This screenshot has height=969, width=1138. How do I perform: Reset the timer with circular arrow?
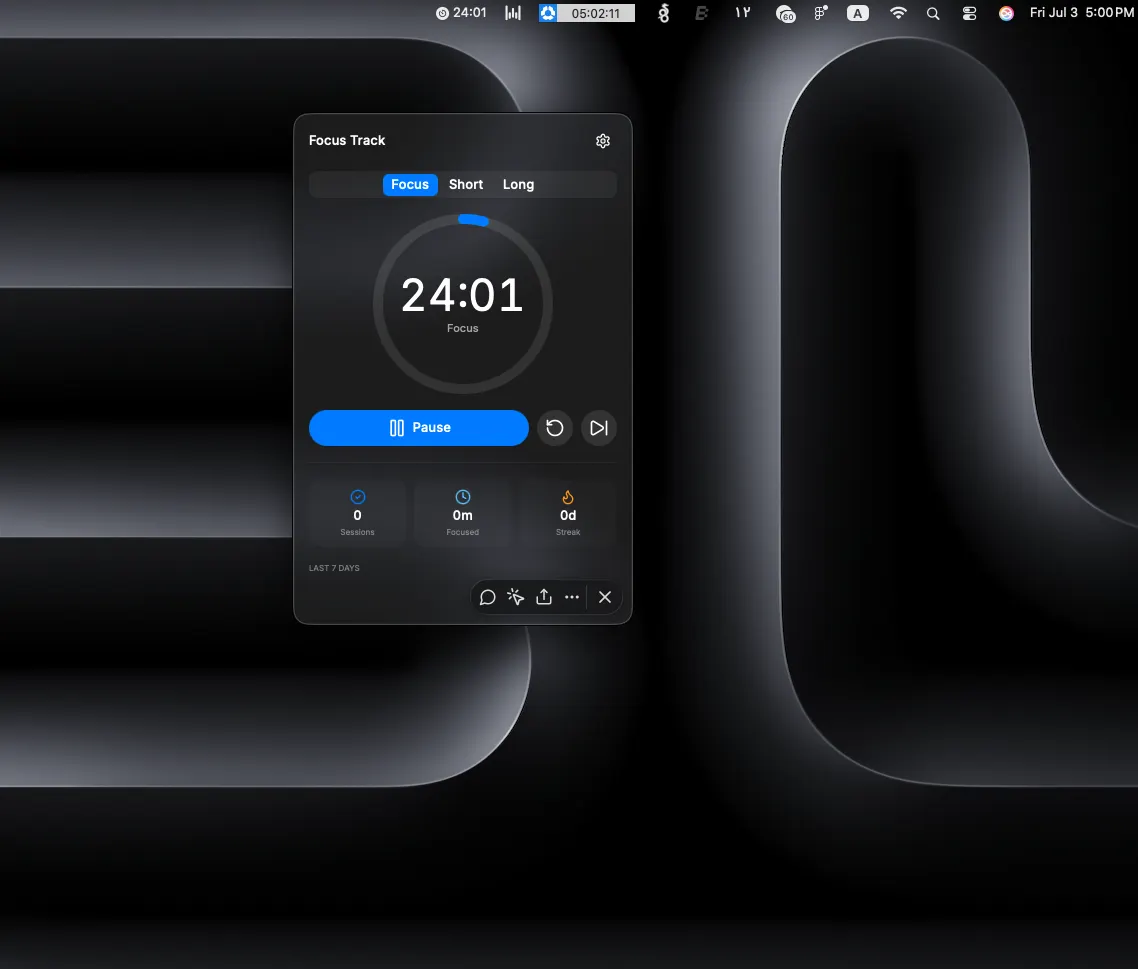[554, 428]
